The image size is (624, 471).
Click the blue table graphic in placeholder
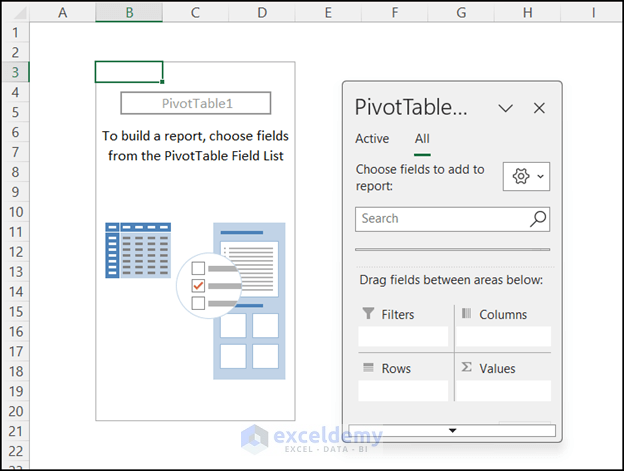pyautogui.click(x=138, y=250)
